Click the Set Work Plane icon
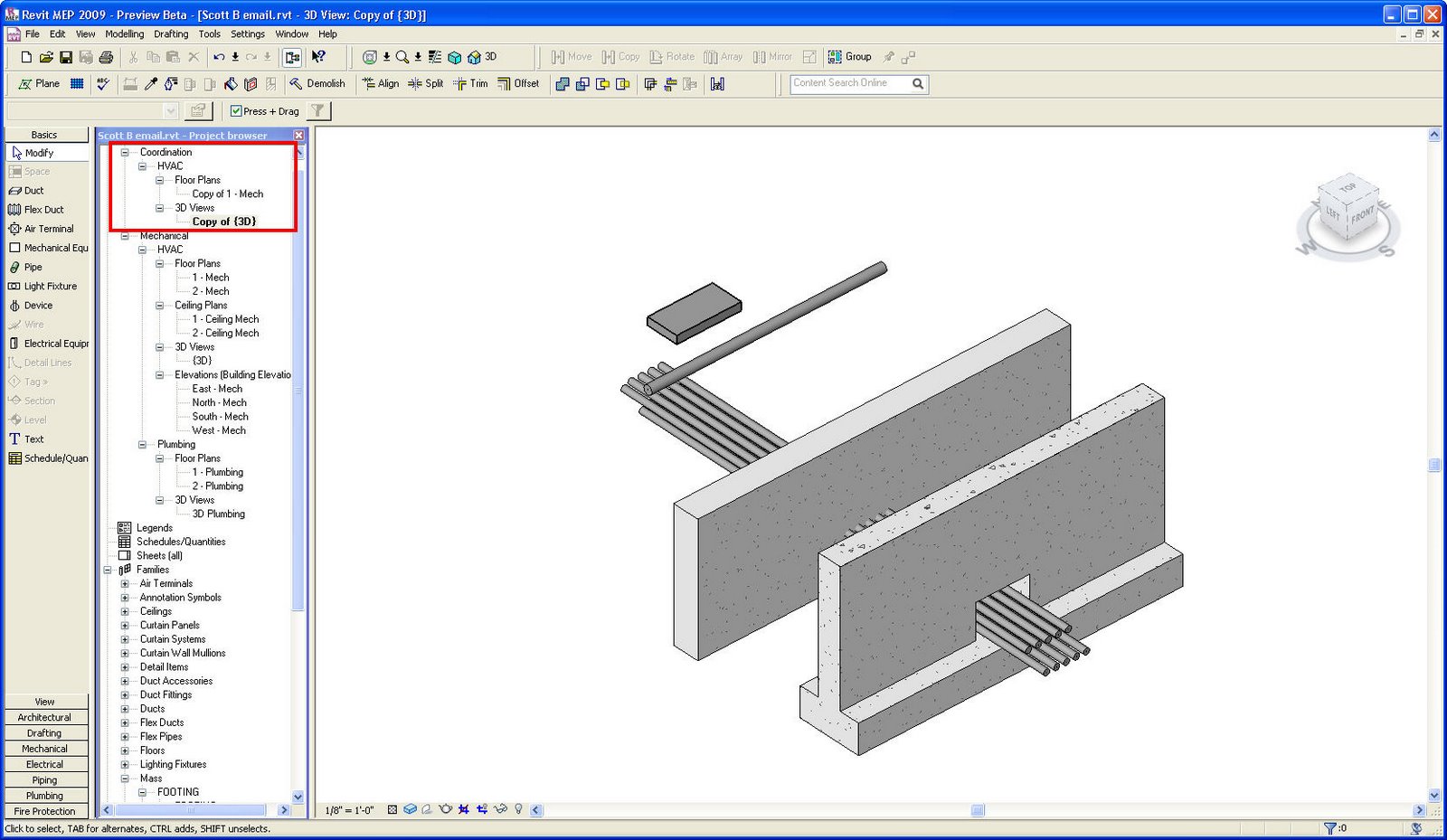 click(39, 84)
